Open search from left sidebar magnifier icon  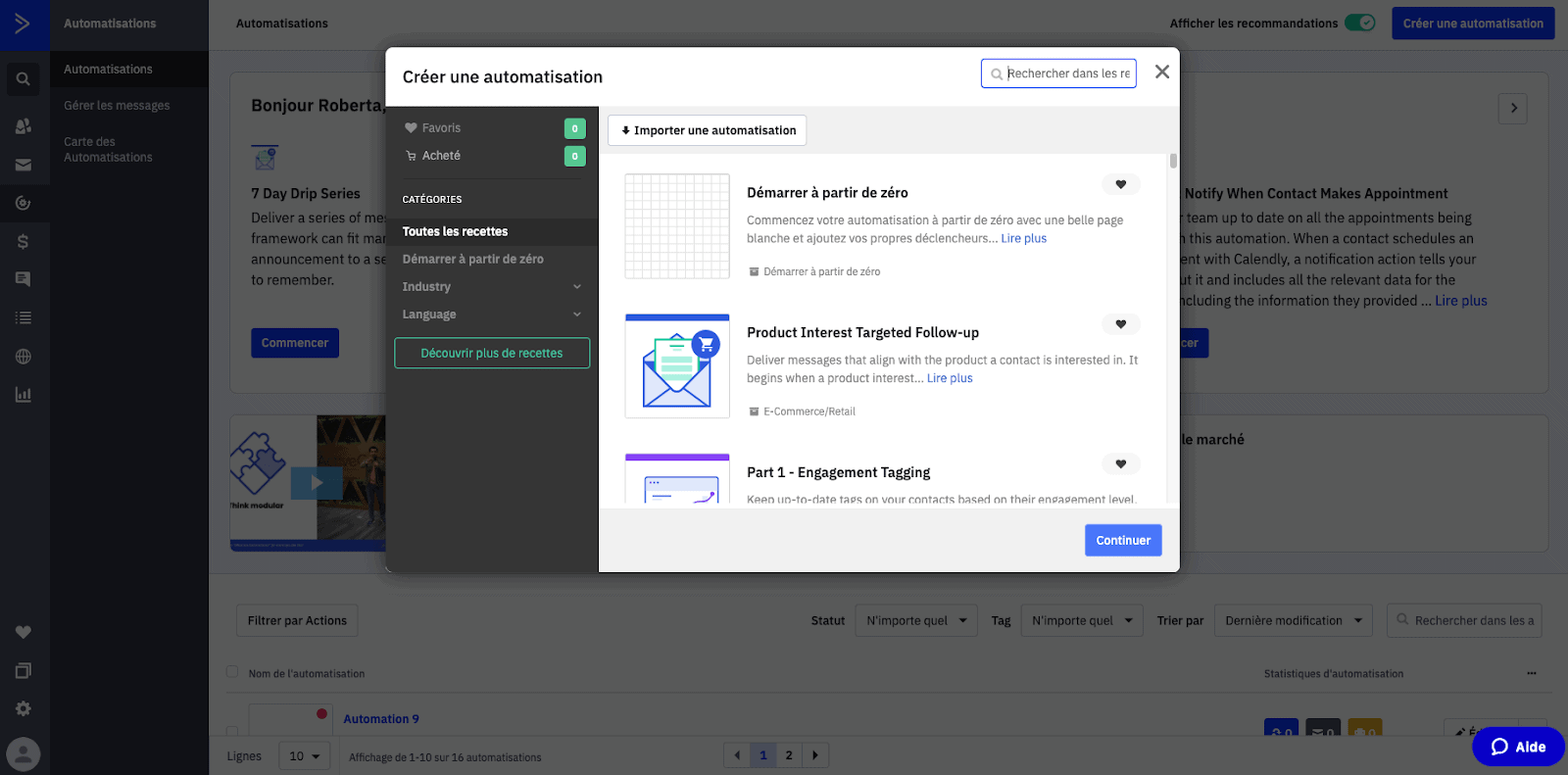[23, 79]
